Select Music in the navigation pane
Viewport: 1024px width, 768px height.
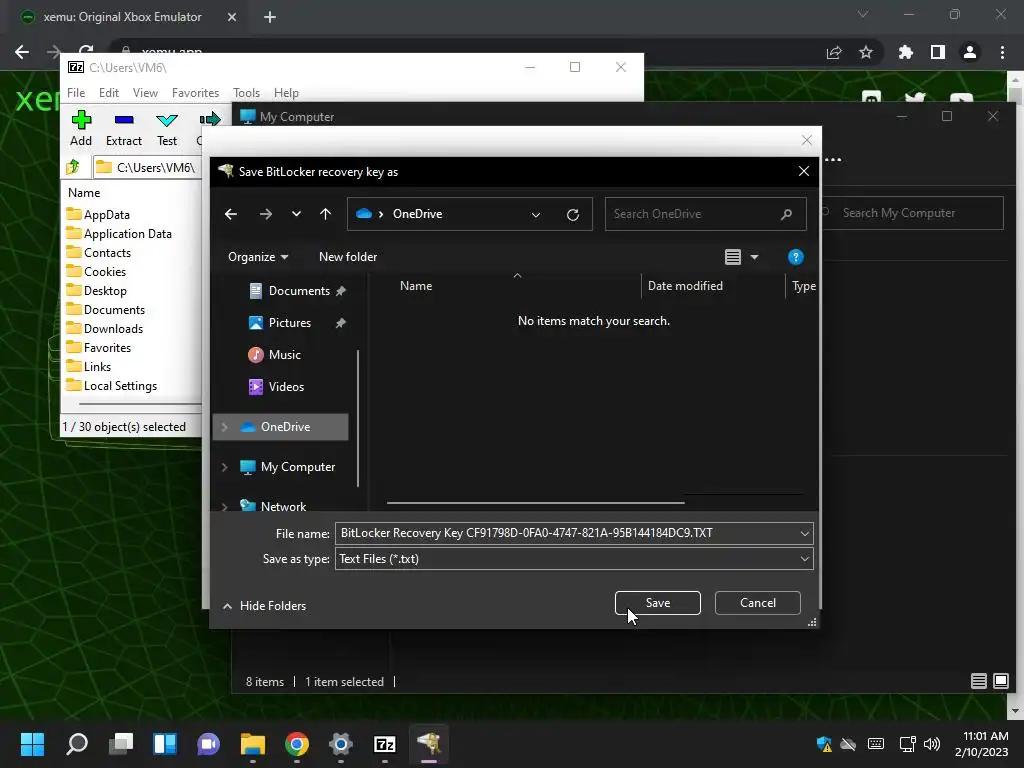[x=285, y=355]
